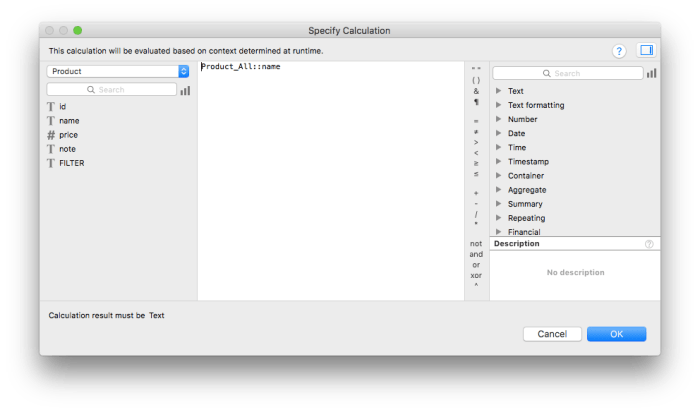This screenshot has height=412, width=700.
Task: Expand the Text formatting function category
Action: pos(536,105)
